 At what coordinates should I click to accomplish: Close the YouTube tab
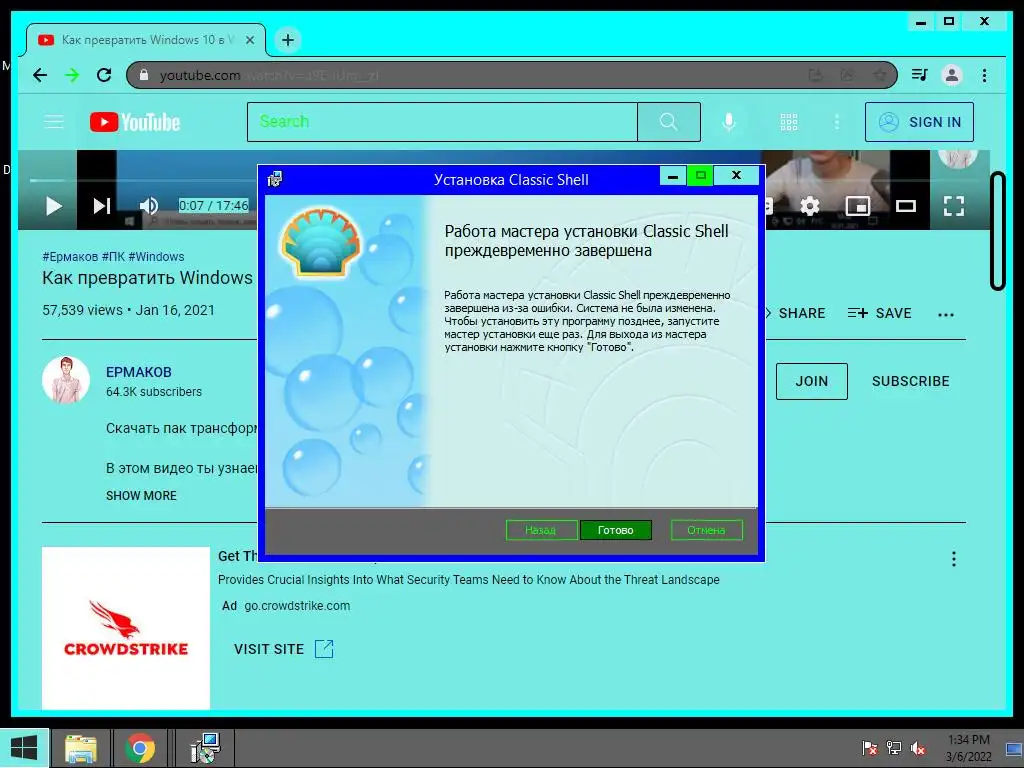[x=249, y=40]
